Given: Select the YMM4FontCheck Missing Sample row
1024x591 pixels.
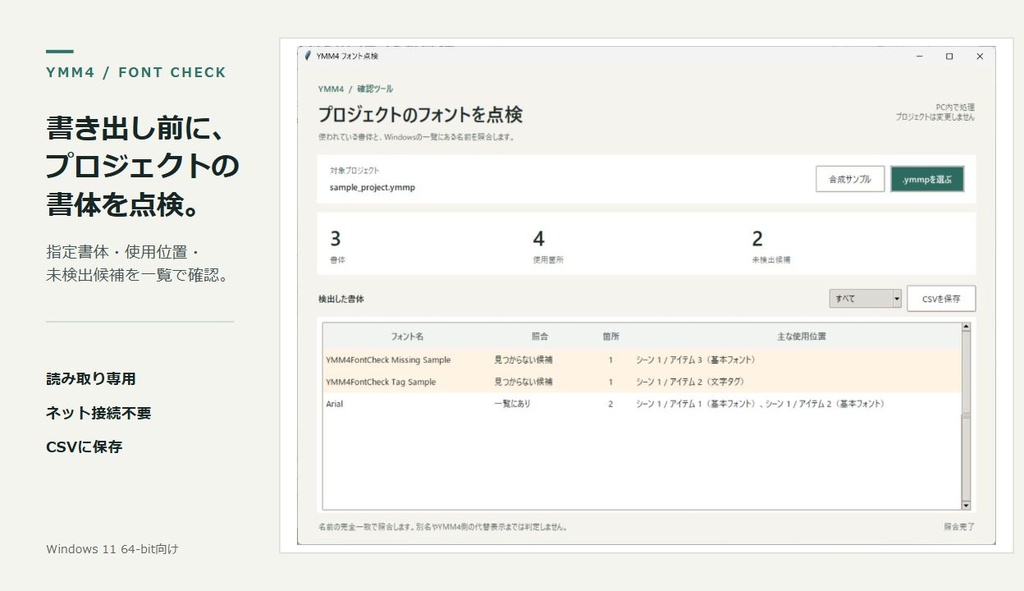Looking at the screenshot, I should [642, 360].
